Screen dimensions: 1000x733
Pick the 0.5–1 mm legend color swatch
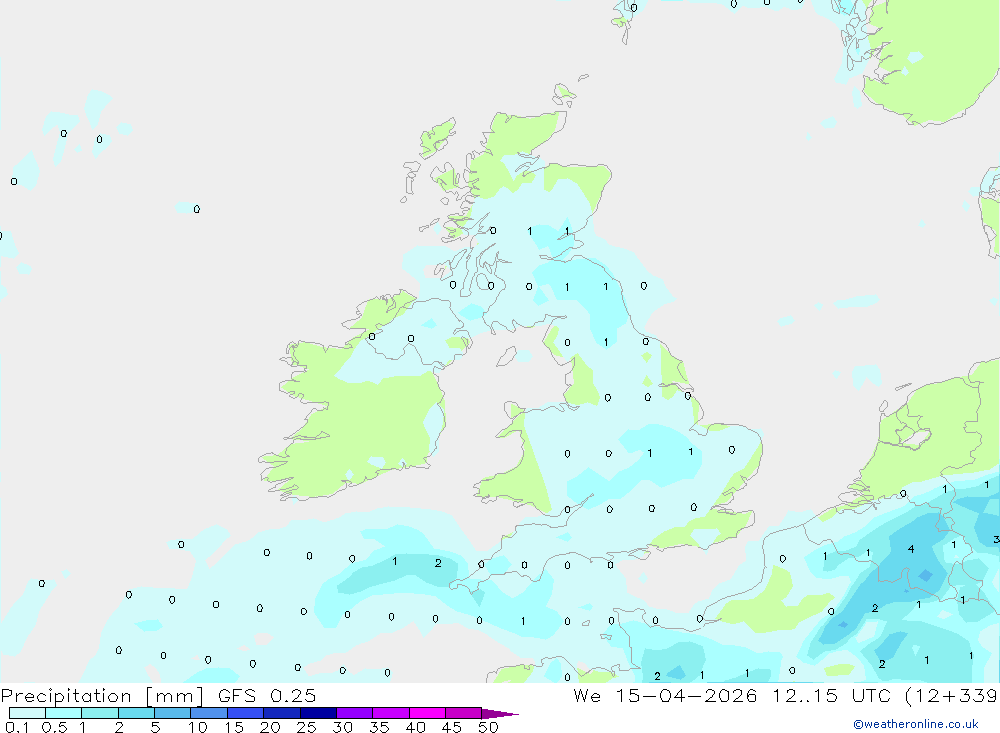pyautogui.click(x=64, y=713)
